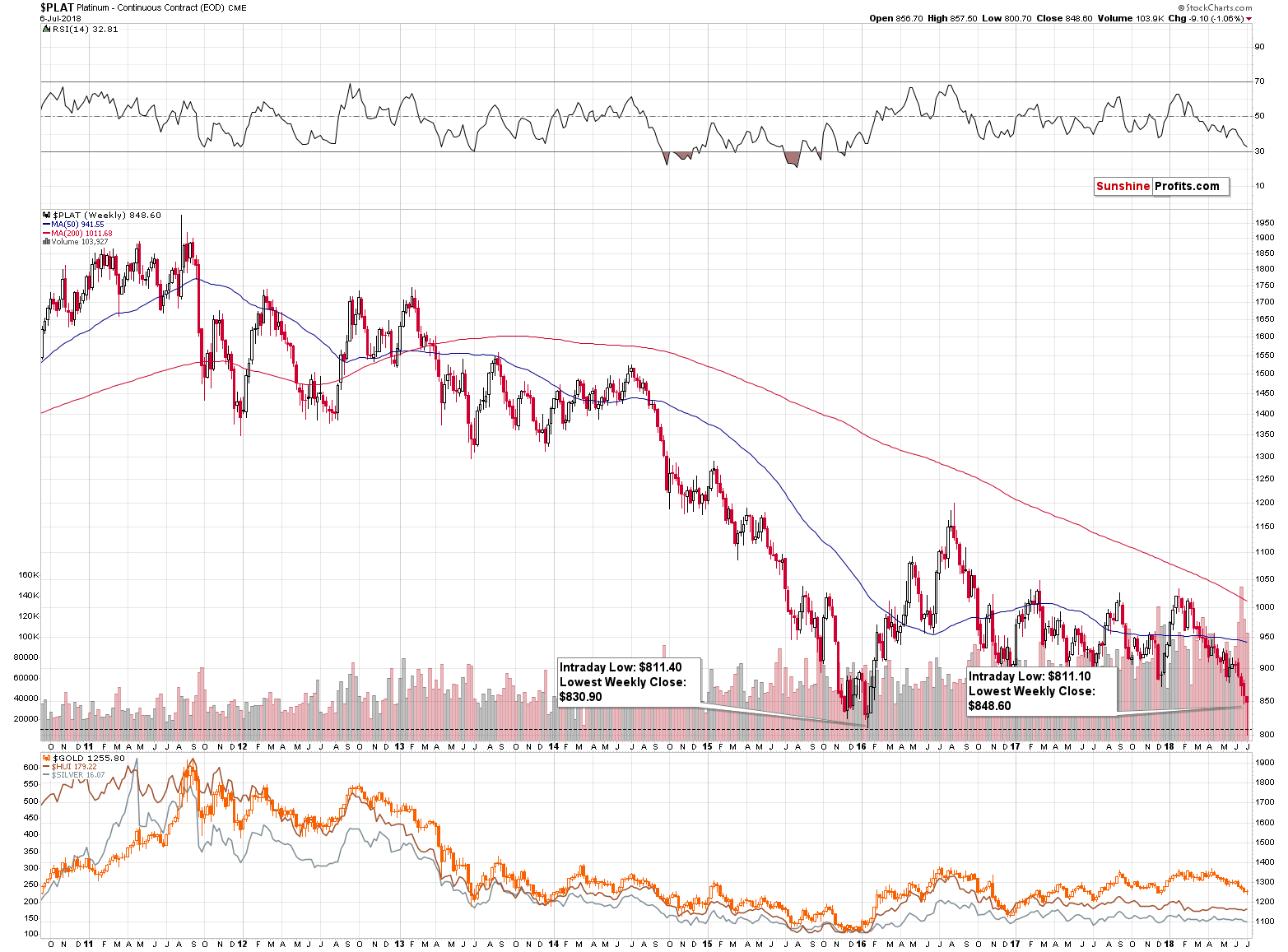
Task: Click the 18 year marker on the bottom time axis
Action: 1169,944
